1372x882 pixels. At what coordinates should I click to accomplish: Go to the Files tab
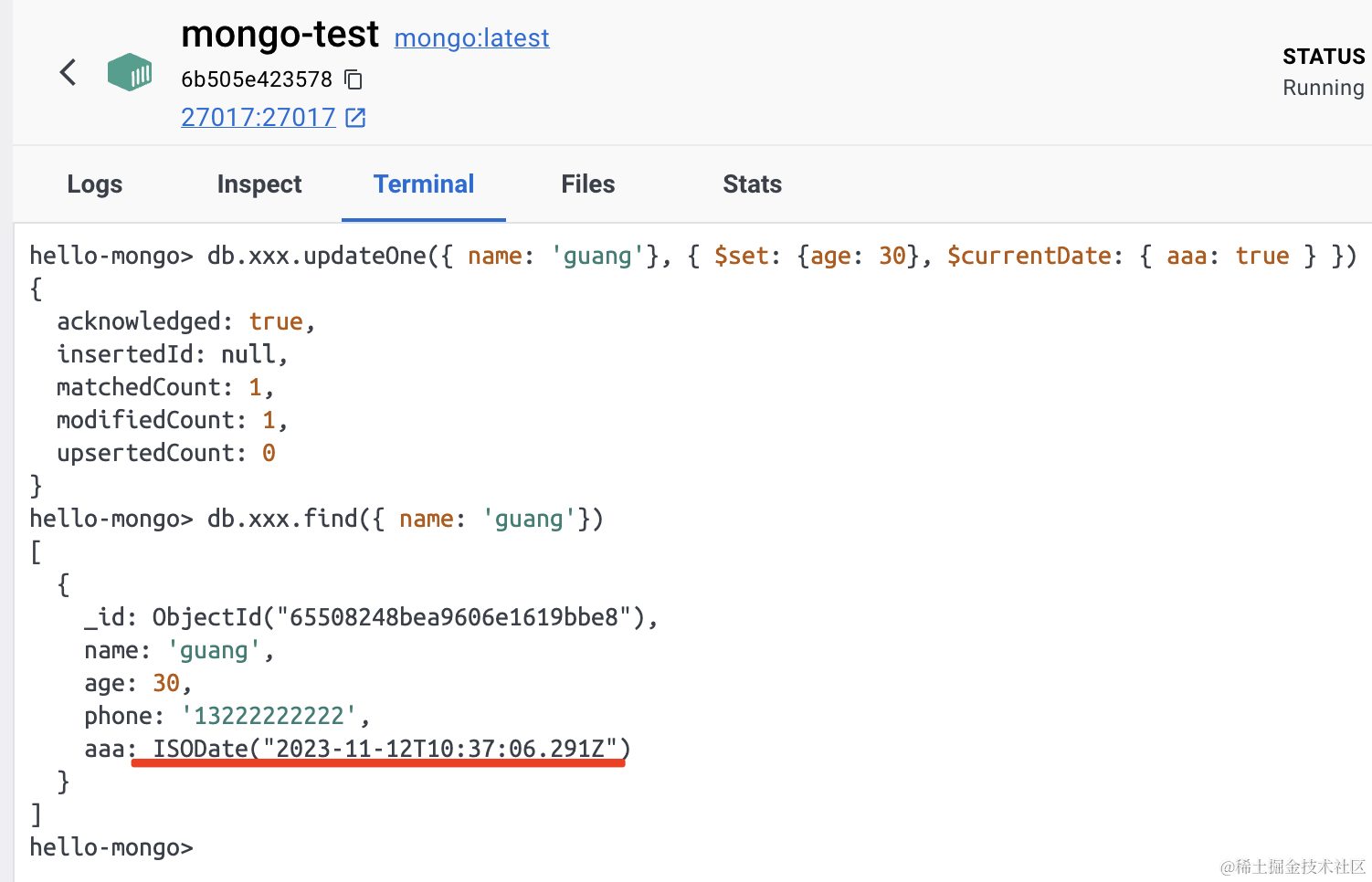[x=588, y=184]
